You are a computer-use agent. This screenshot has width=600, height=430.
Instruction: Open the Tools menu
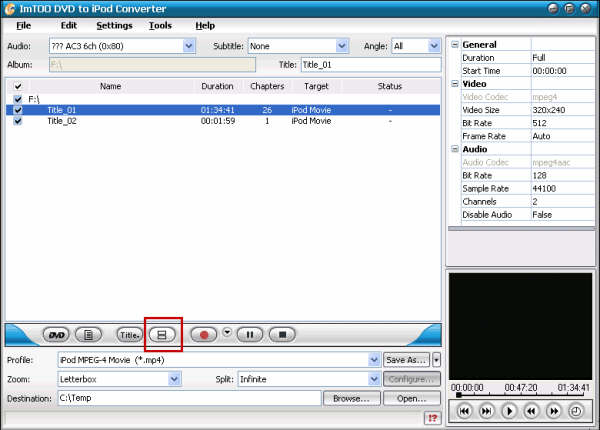click(x=160, y=26)
